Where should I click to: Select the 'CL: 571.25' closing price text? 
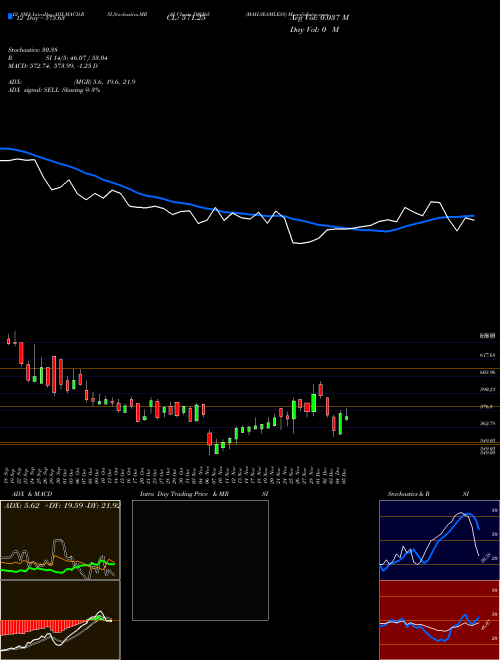click(186, 17)
